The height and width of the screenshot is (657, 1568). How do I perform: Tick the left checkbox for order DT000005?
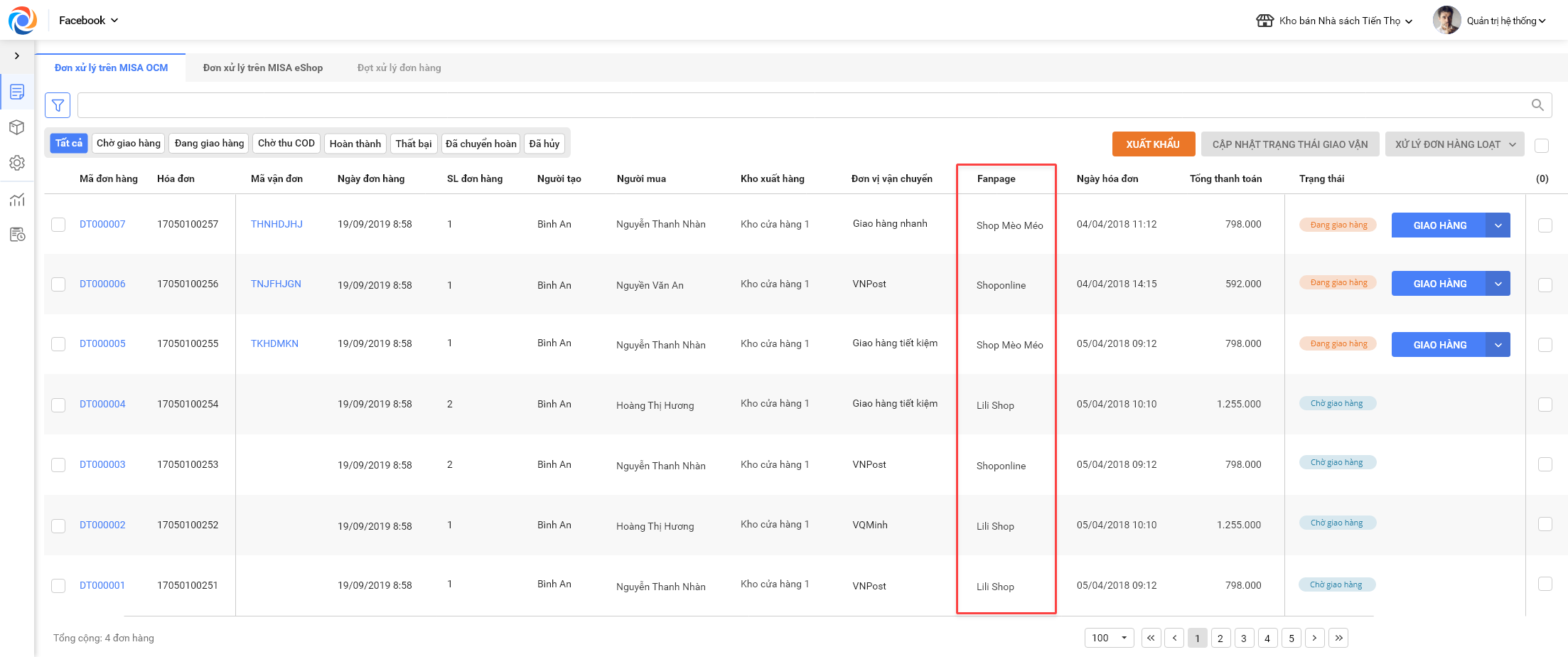click(x=58, y=344)
